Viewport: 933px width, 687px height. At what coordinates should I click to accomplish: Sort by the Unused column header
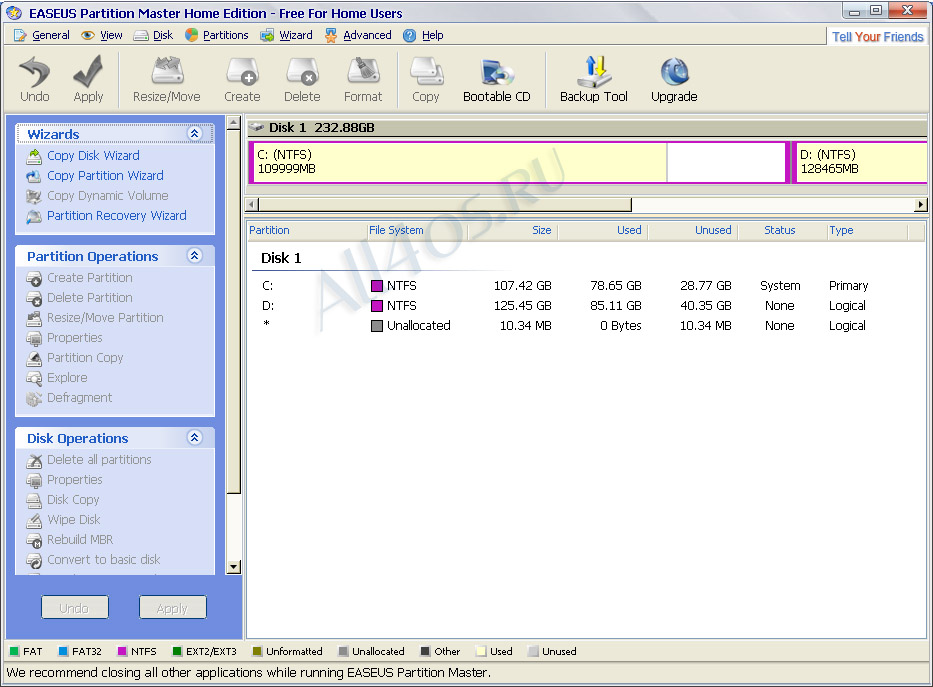pyautogui.click(x=693, y=231)
